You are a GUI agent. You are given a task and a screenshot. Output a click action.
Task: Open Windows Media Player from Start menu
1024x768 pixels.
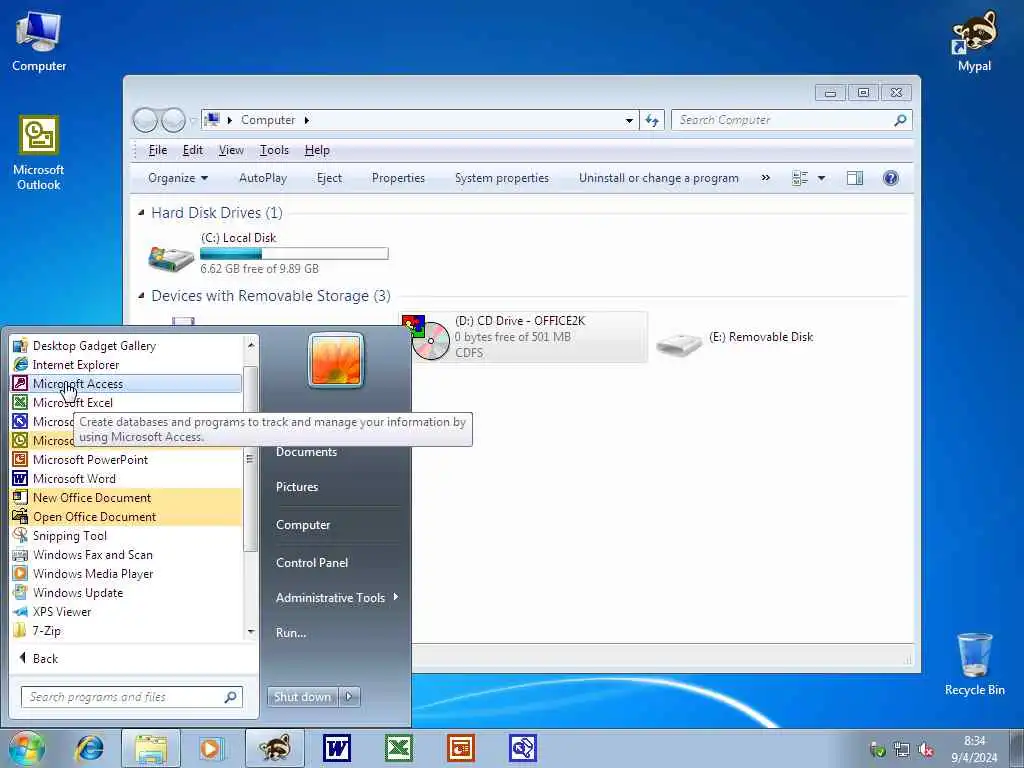click(126, 573)
